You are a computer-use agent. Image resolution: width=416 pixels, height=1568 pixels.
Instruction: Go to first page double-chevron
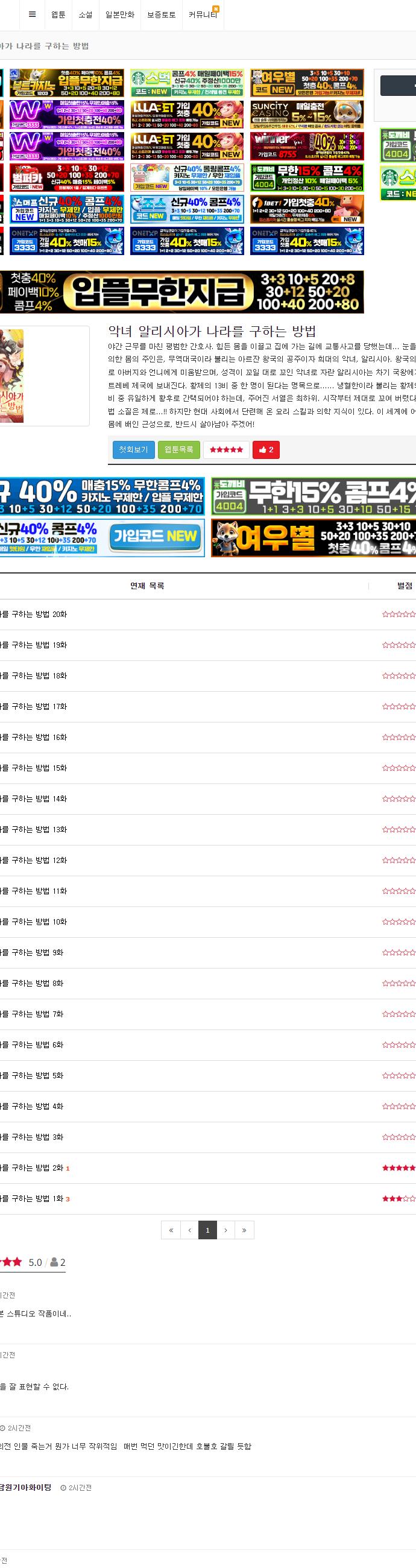coord(171,1230)
